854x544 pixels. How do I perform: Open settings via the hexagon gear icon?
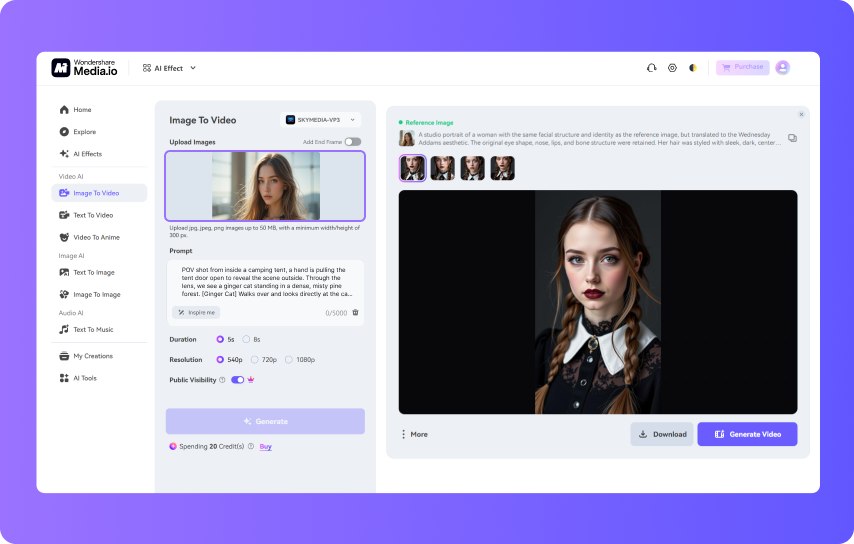pos(672,68)
